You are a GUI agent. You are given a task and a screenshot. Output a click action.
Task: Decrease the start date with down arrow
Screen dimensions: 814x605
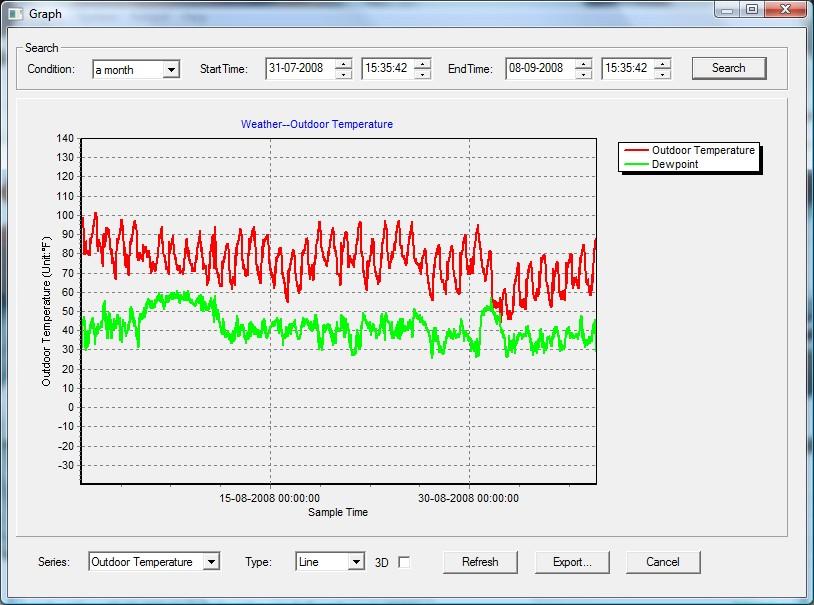click(344, 74)
